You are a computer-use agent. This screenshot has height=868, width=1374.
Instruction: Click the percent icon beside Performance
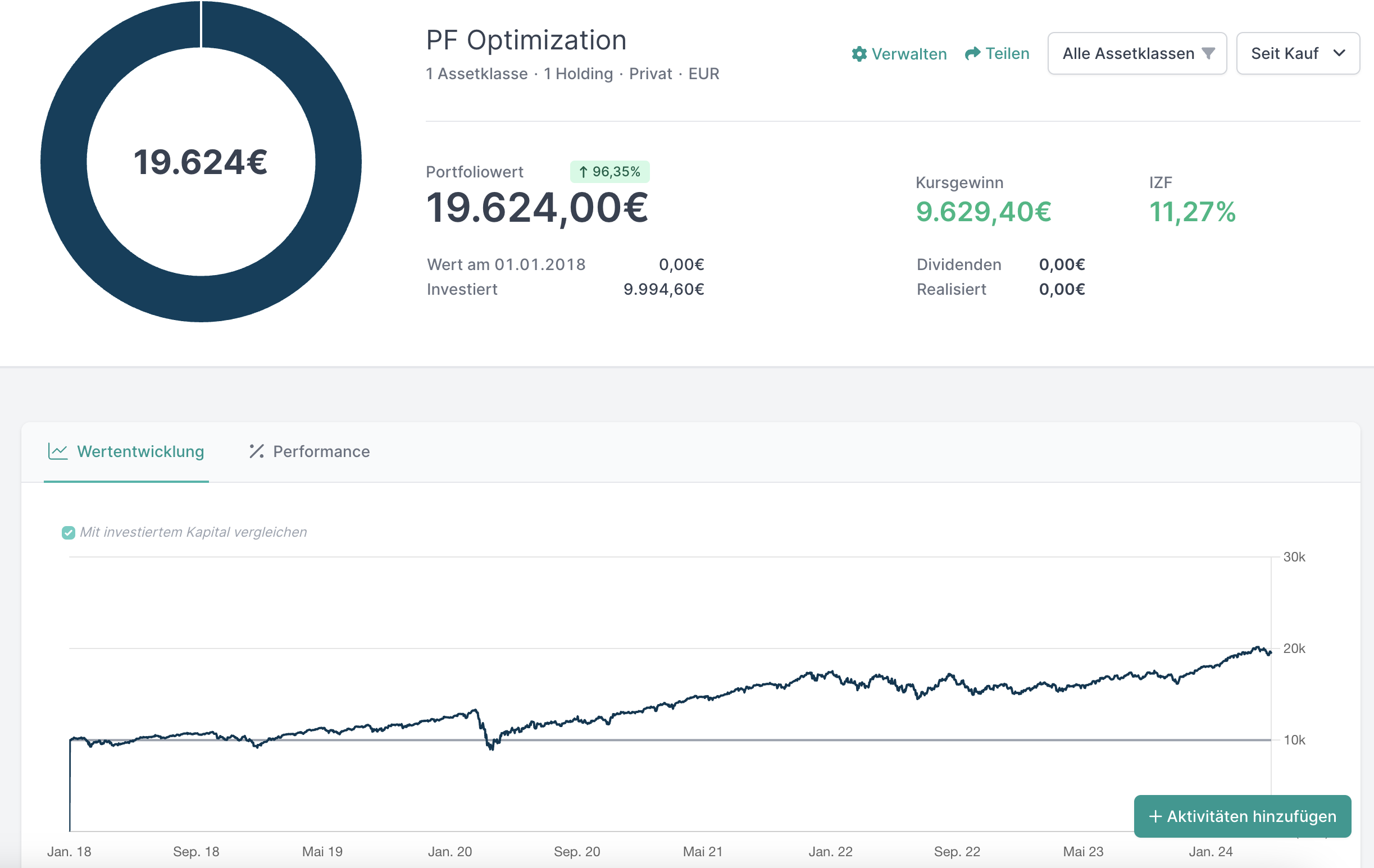point(257,451)
